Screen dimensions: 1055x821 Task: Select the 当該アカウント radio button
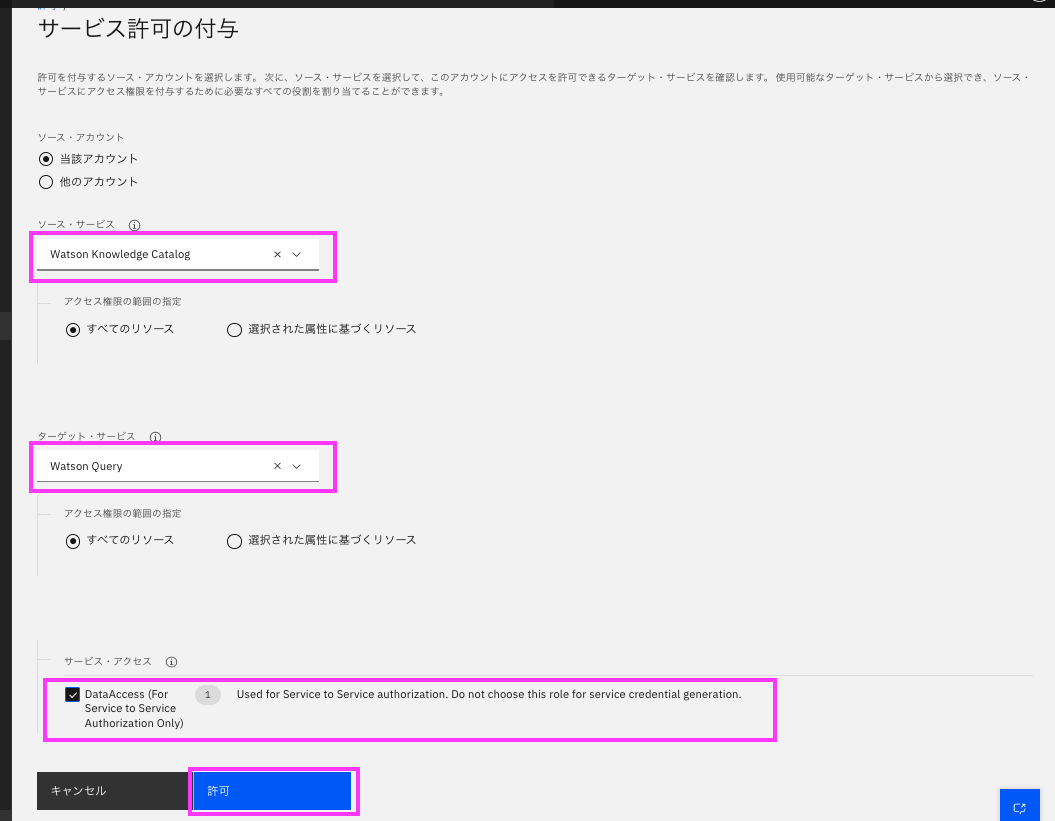46,159
